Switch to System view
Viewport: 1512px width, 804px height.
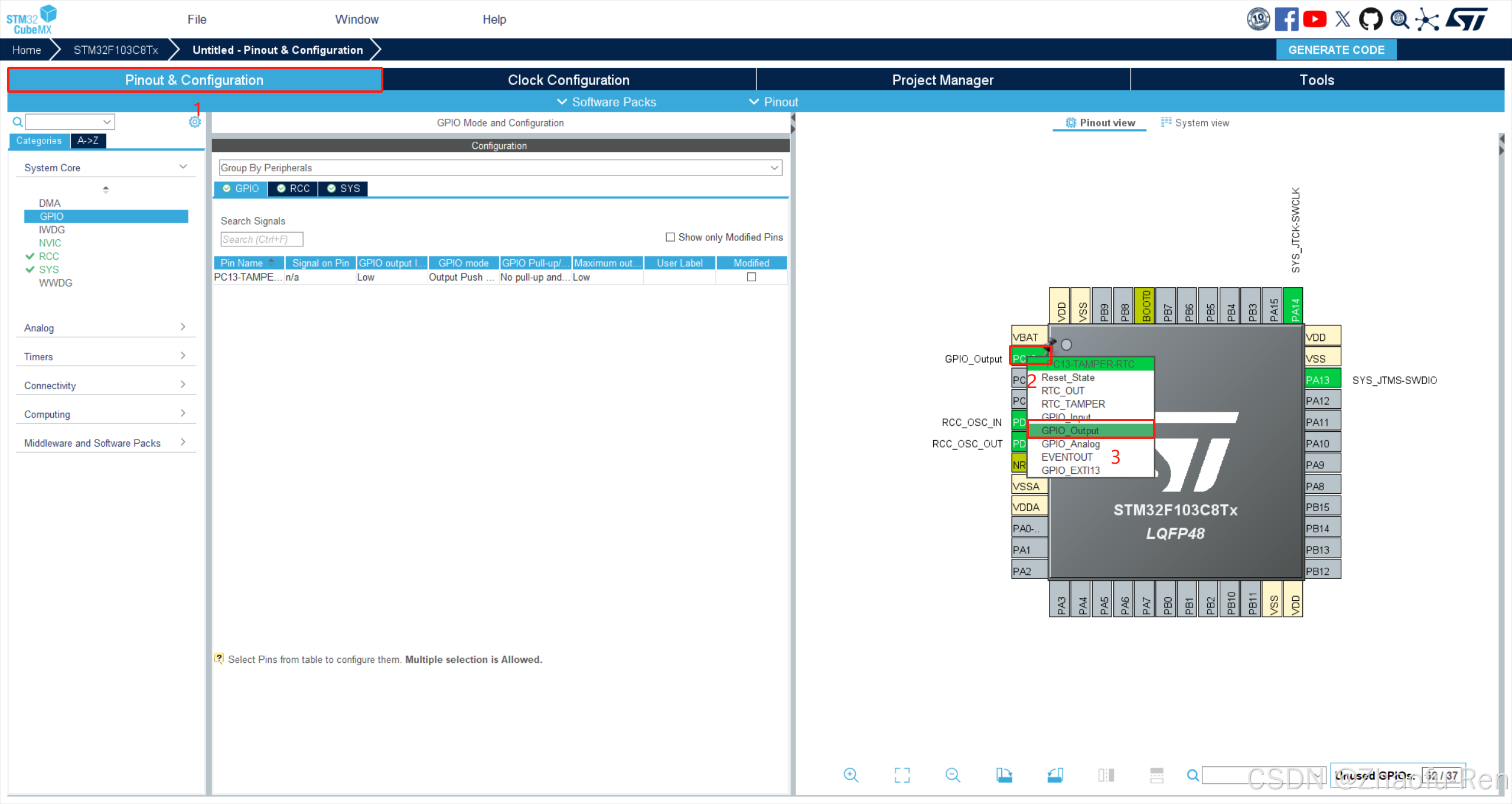click(1195, 123)
